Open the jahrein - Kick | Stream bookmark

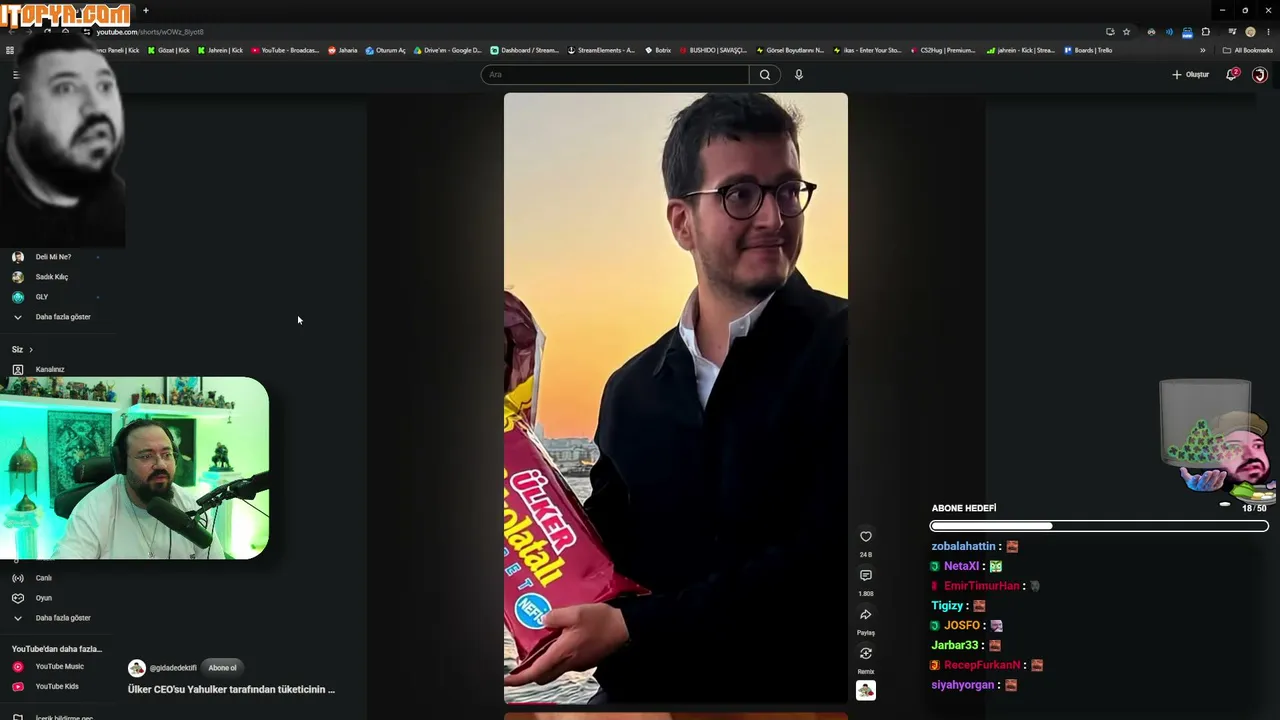1020,50
